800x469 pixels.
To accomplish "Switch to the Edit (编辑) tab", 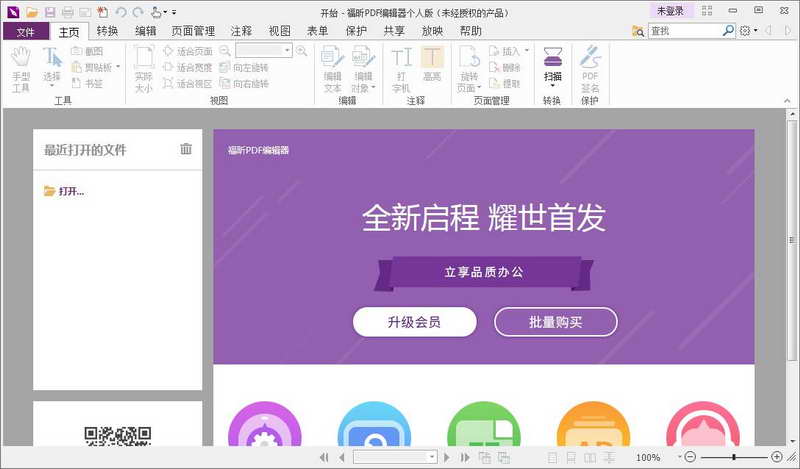I will point(145,31).
